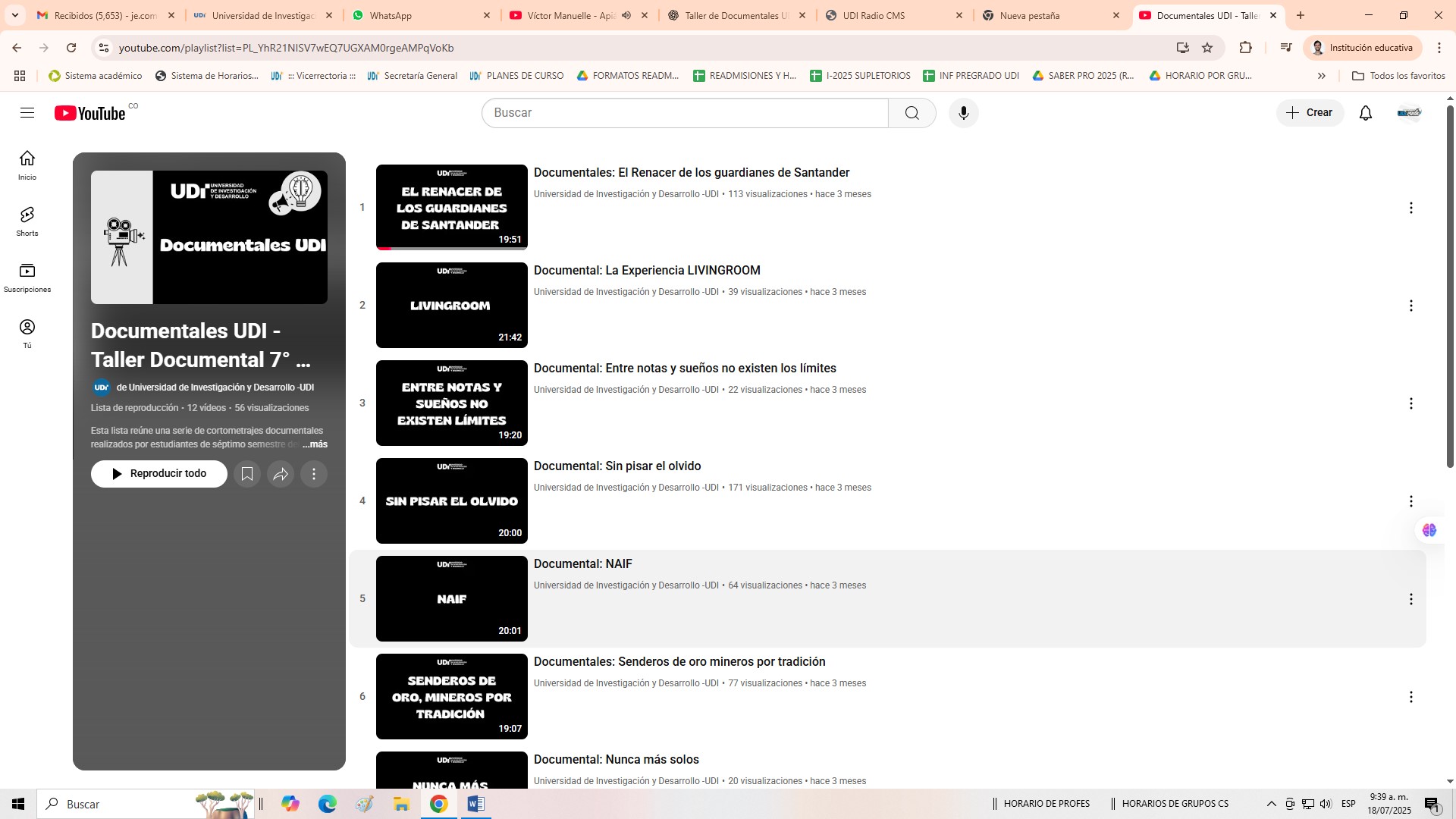This screenshot has width=1456, height=819.
Task: Switch to the WhatsApp browser tab
Action: coord(391,15)
